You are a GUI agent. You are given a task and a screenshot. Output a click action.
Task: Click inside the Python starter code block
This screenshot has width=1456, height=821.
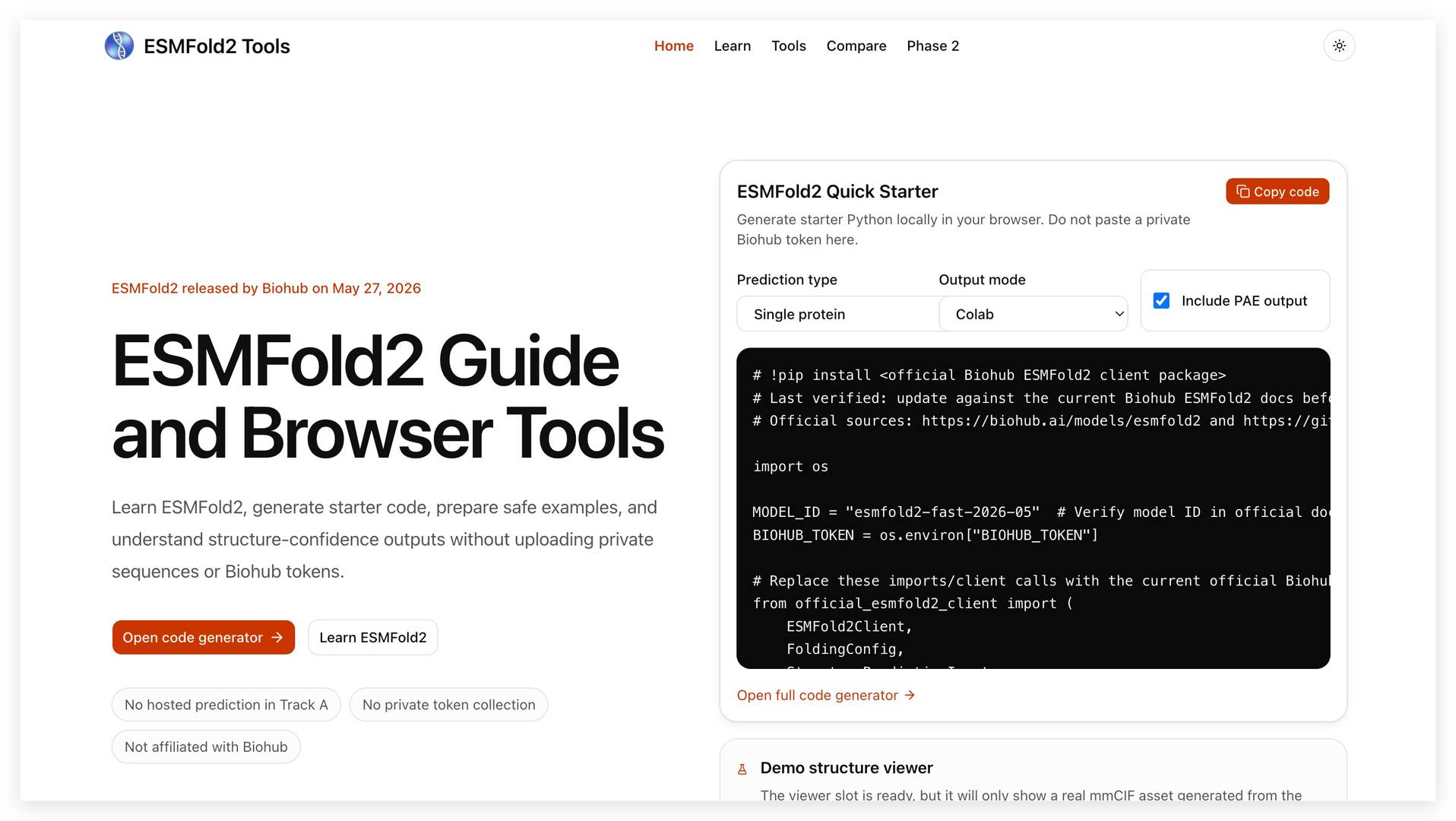click(1033, 508)
